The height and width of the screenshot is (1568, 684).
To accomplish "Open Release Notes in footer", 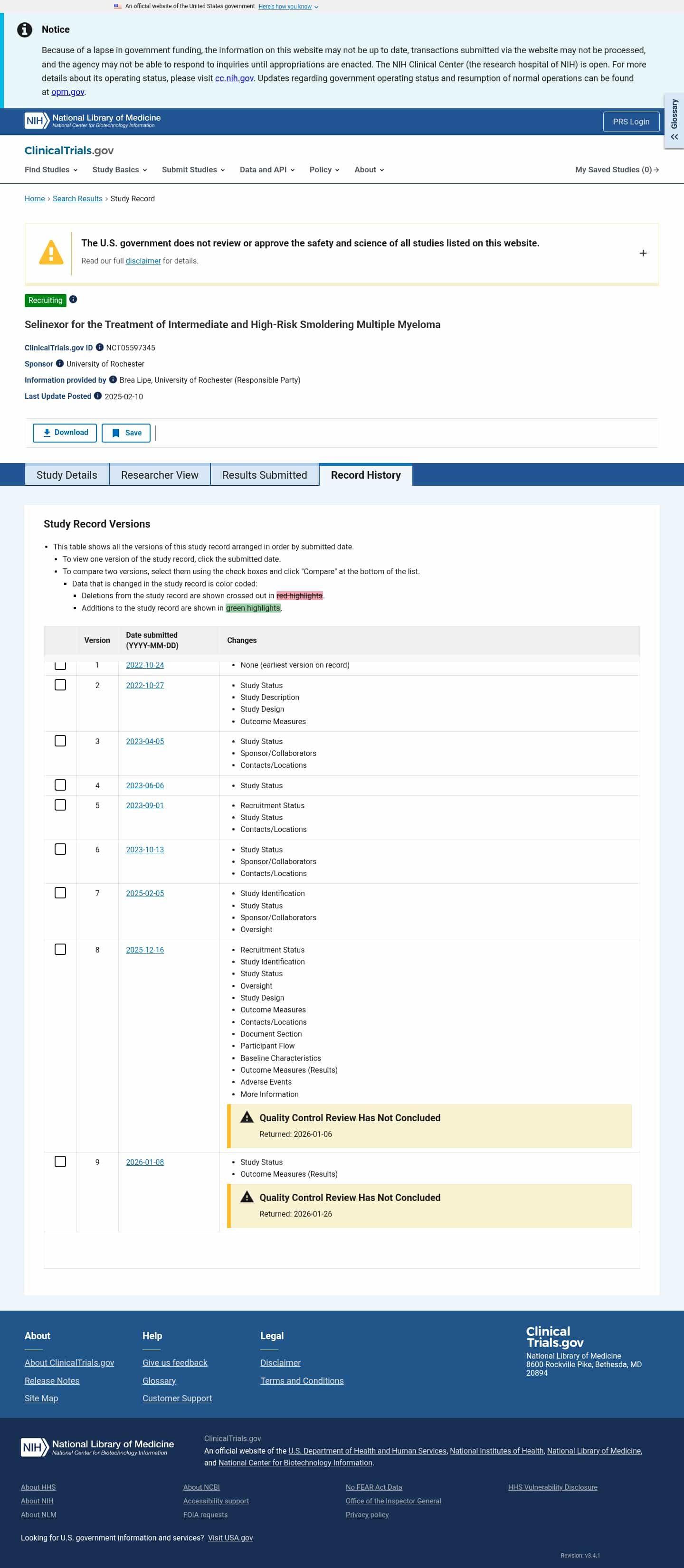I will 52,1380.
